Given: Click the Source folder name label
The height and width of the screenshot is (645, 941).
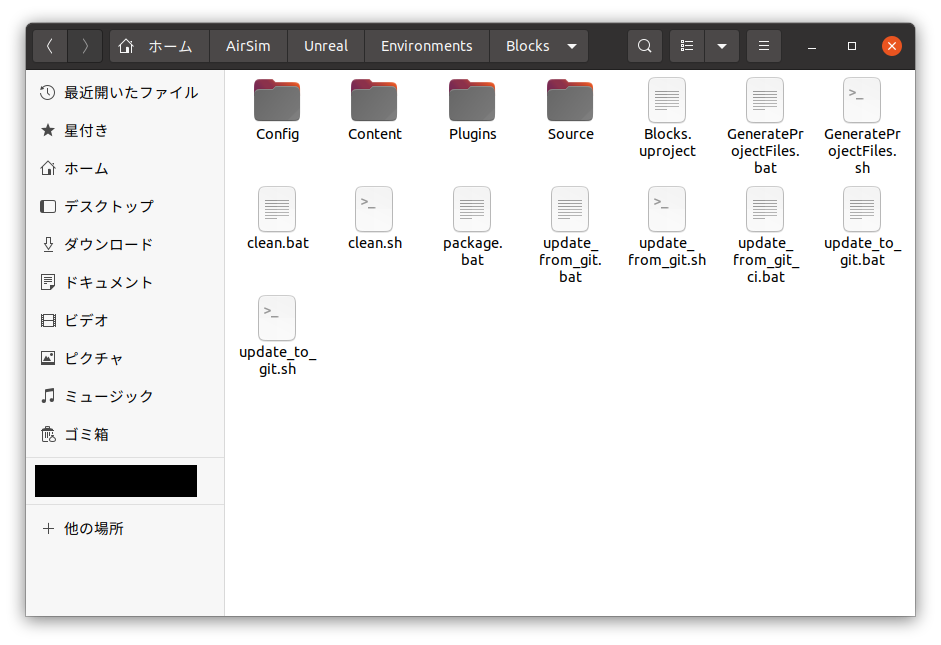Looking at the screenshot, I should coord(571,134).
